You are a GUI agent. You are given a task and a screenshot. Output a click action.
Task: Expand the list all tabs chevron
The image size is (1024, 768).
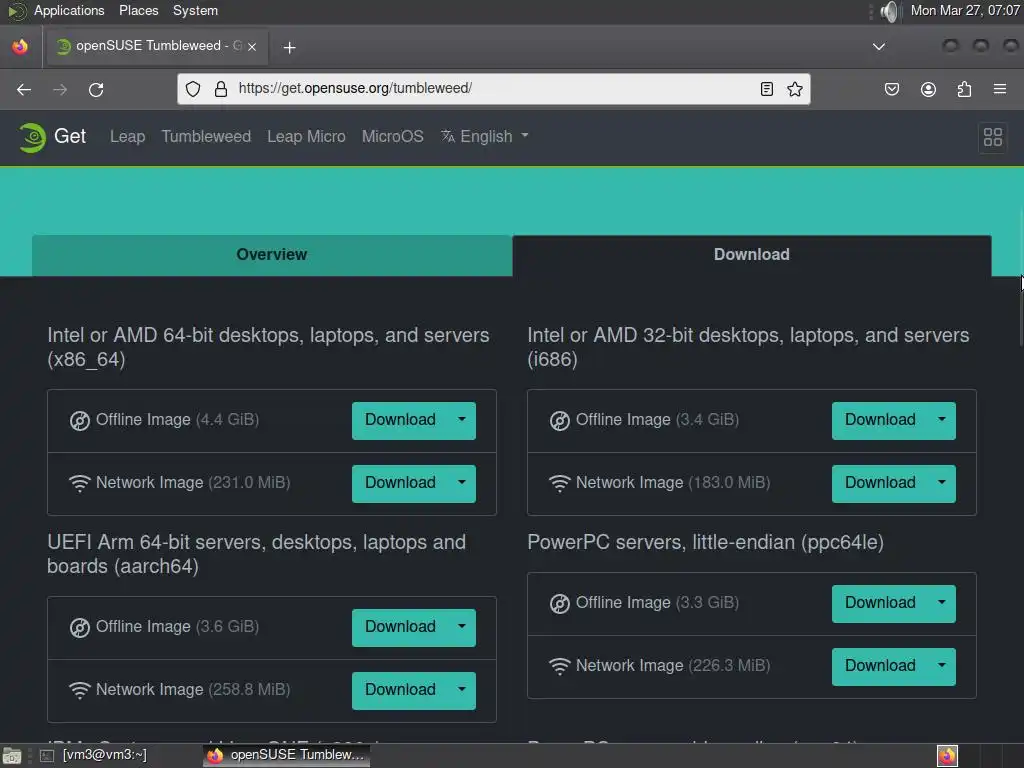click(x=879, y=46)
